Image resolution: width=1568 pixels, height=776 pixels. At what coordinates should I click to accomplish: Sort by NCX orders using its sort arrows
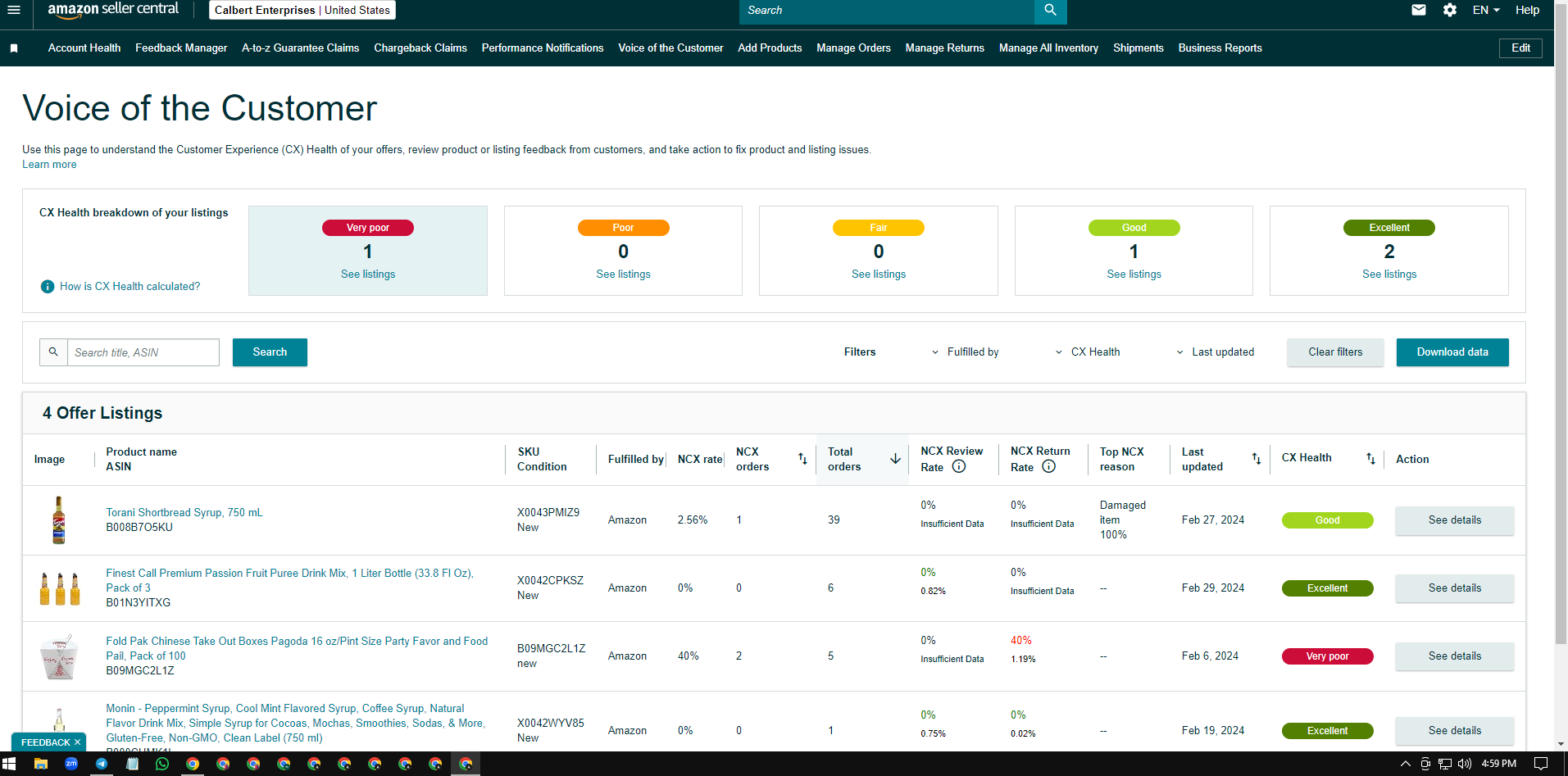tap(802, 459)
